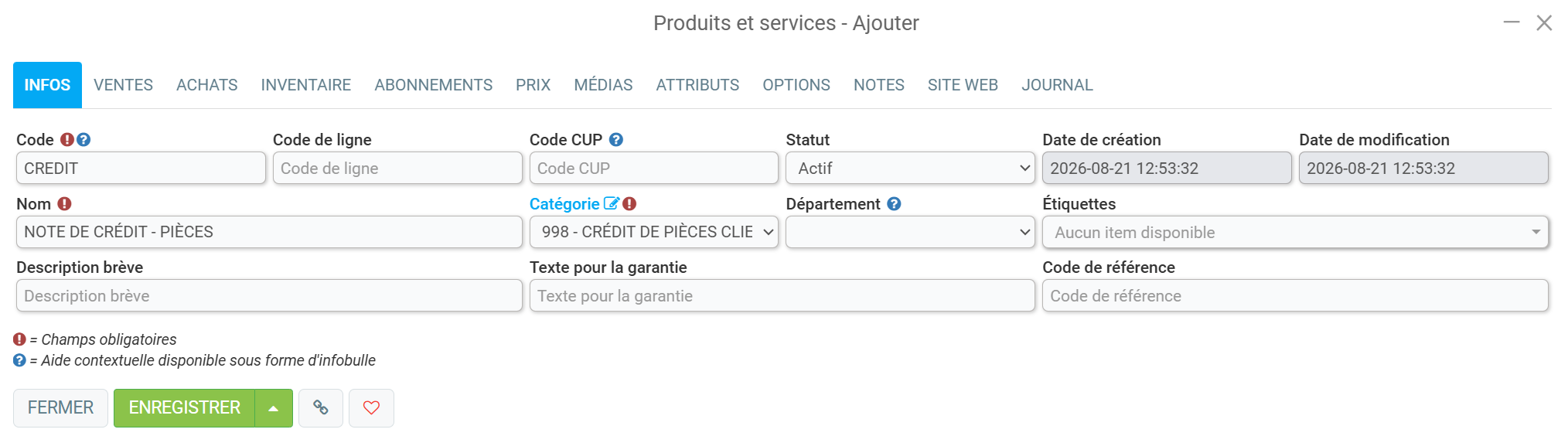Open the empty Département dropdown
Screen dimensions: 1568x436
pyautogui.click(x=910, y=232)
